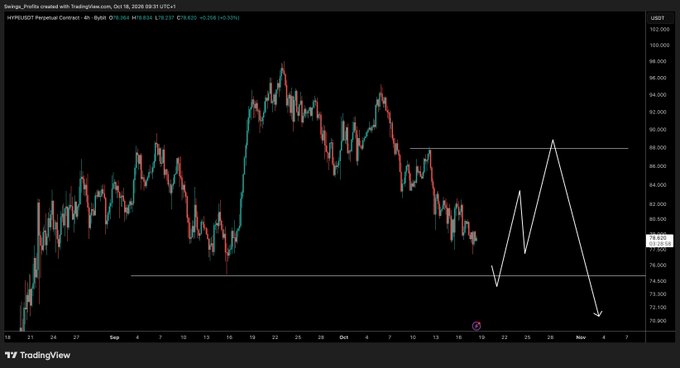Viewport: 680px width, 368px height.
Task: Click the current price label 78.620
Action: [659, 241]
